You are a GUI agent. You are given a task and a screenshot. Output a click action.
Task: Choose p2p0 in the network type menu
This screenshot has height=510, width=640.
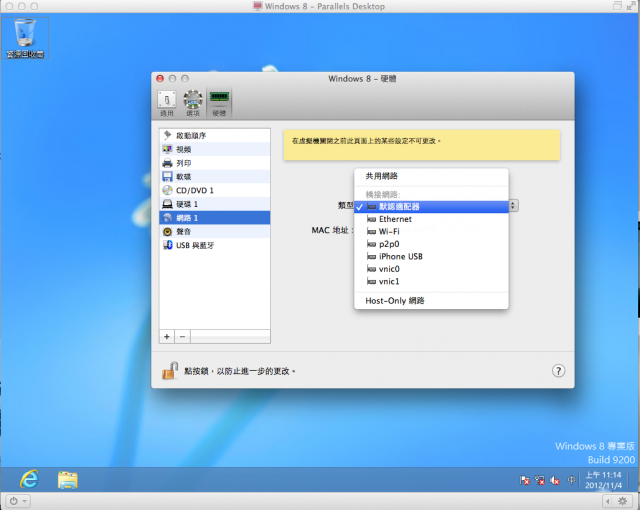[431, 244]
